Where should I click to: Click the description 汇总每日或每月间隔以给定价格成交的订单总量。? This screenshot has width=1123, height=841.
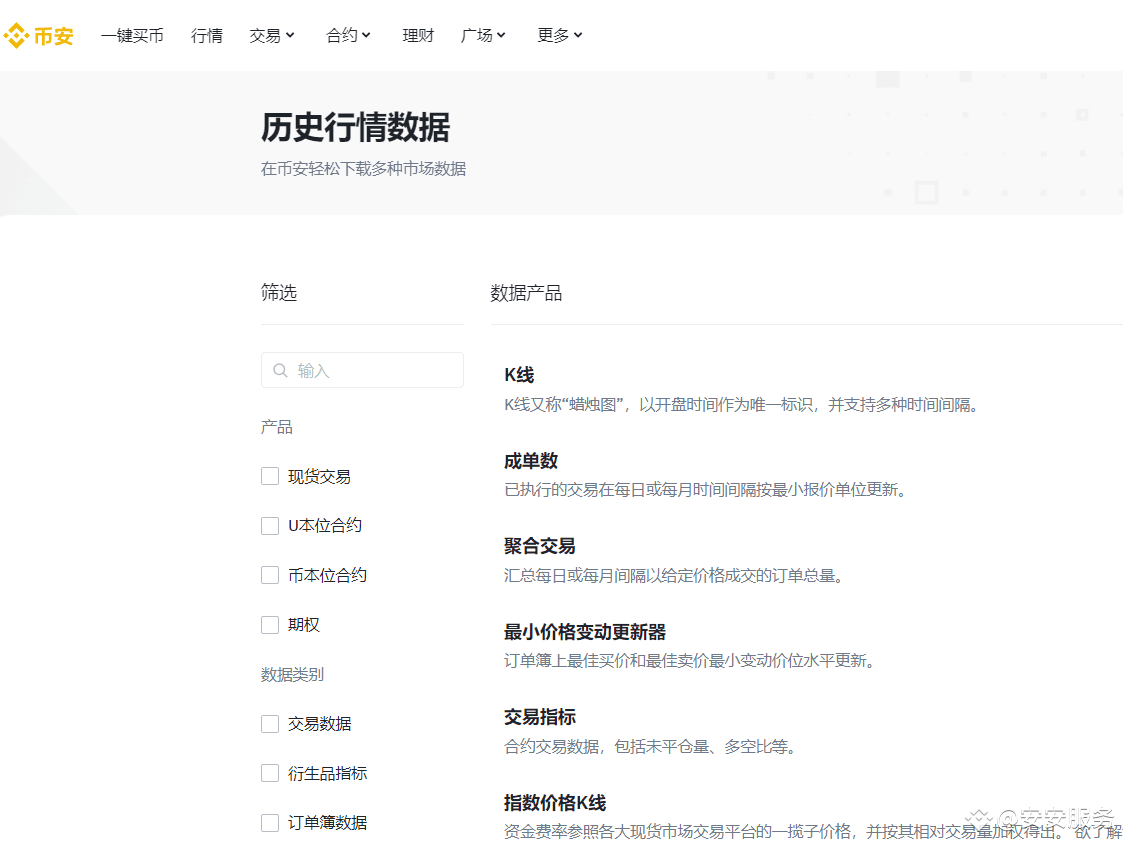pyautogui.click(x=674, y=576)
